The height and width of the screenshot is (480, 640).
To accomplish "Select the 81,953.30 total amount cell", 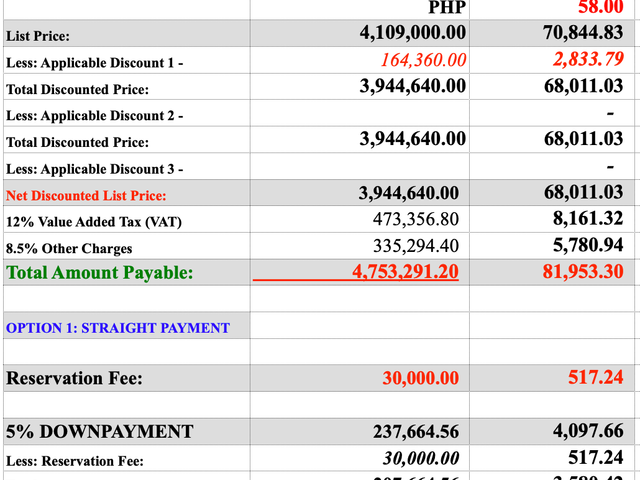I will (x=552, y=272).
